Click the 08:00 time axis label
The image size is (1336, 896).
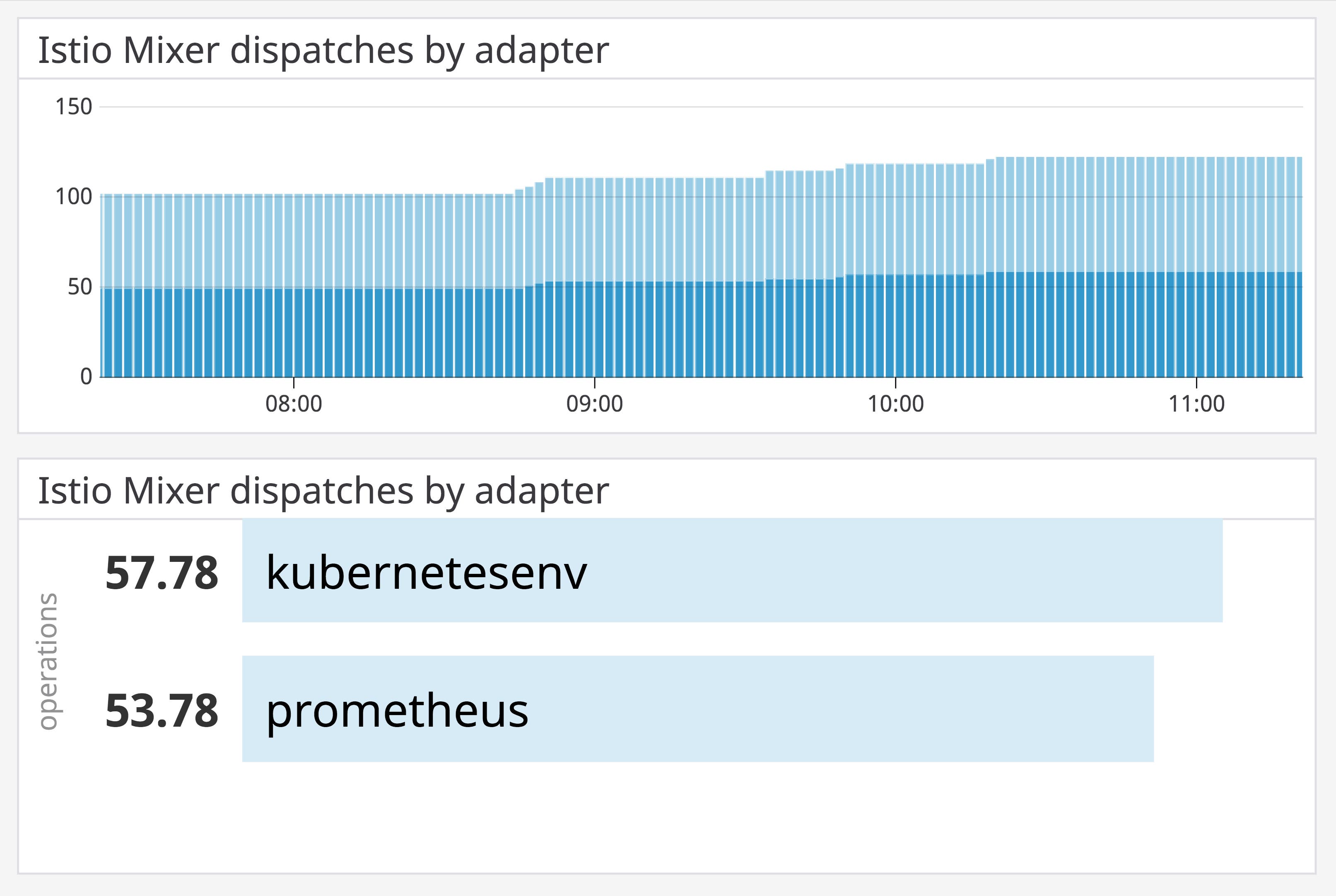294,404
